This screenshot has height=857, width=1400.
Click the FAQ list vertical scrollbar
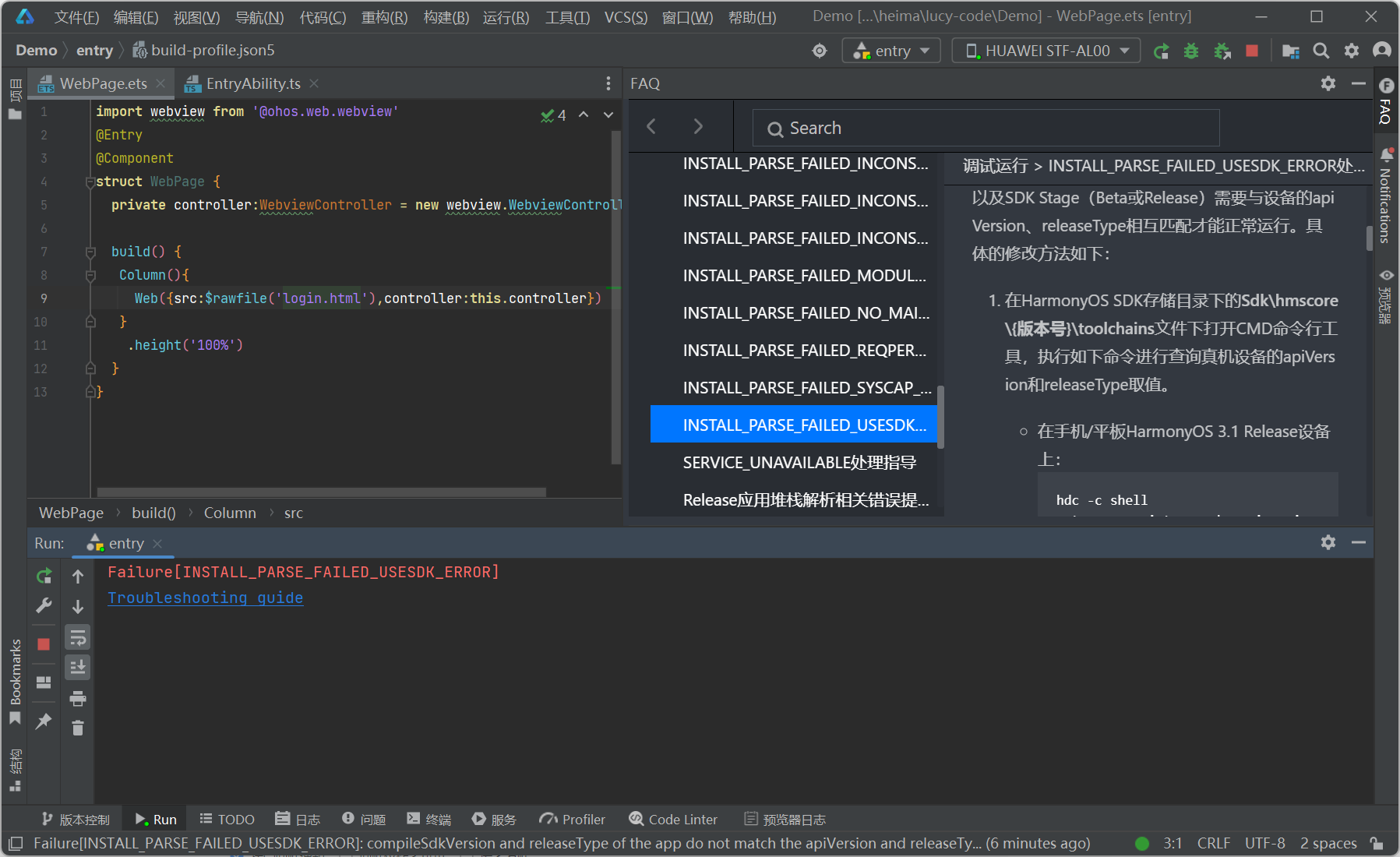940,417
